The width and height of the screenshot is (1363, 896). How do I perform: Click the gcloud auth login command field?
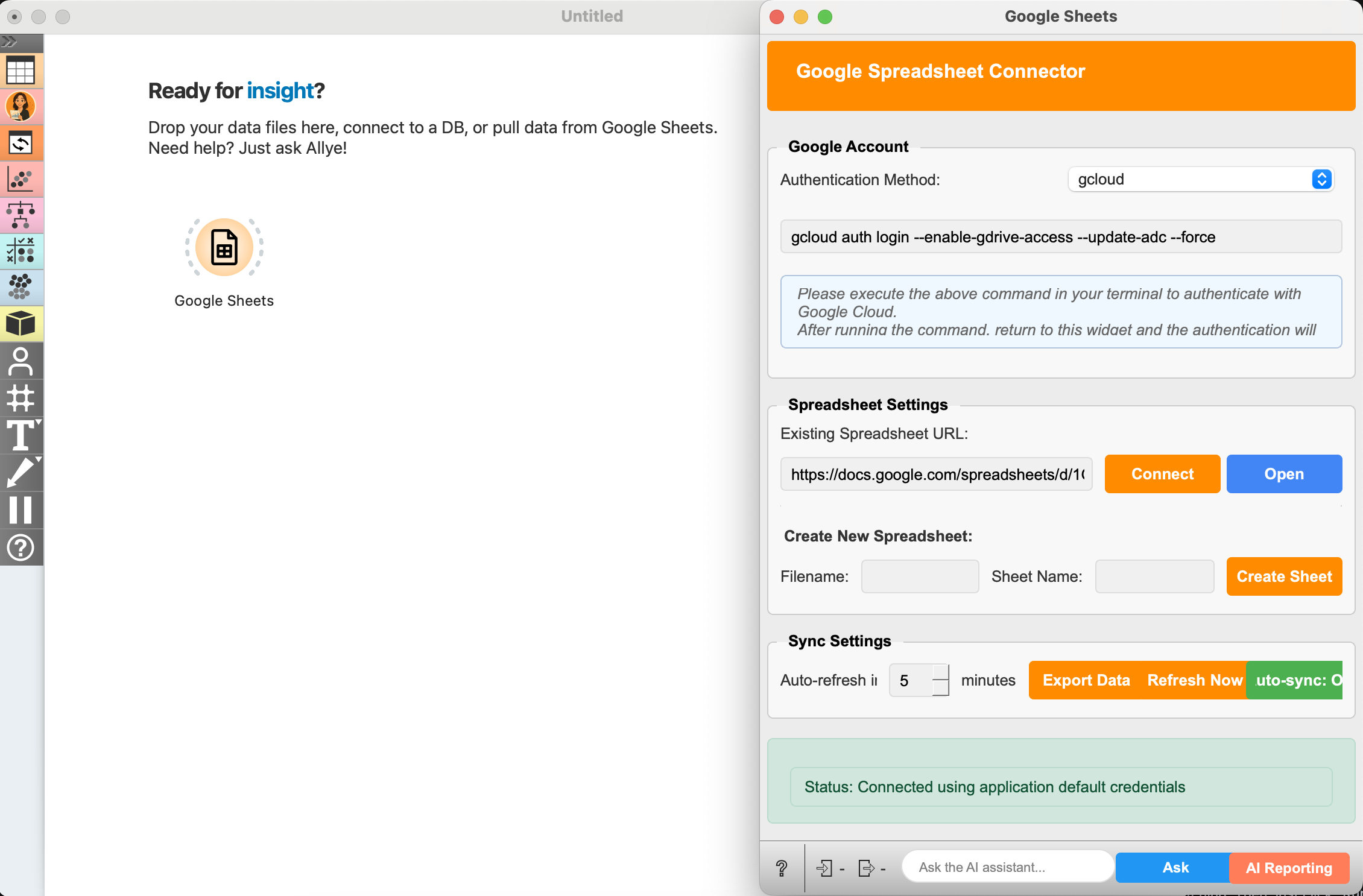tap(1061, 237)
